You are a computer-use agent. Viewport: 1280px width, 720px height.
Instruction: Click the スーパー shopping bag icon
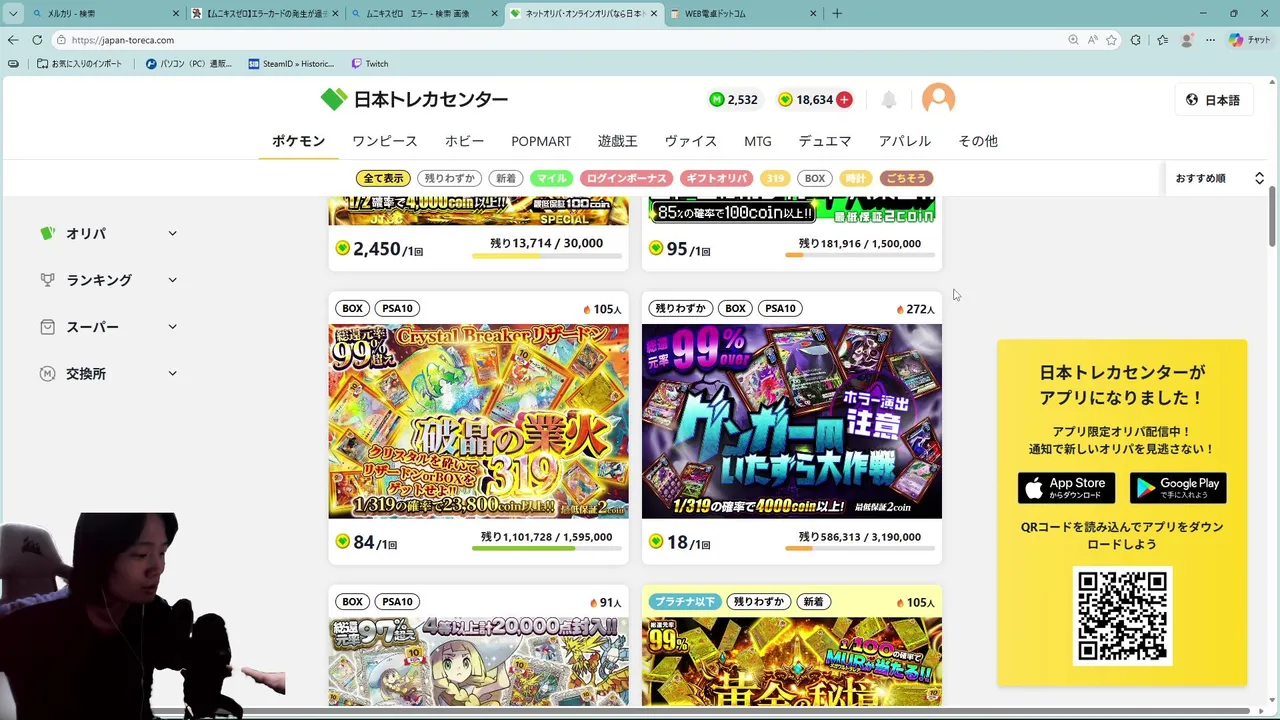tap(46, 327)
